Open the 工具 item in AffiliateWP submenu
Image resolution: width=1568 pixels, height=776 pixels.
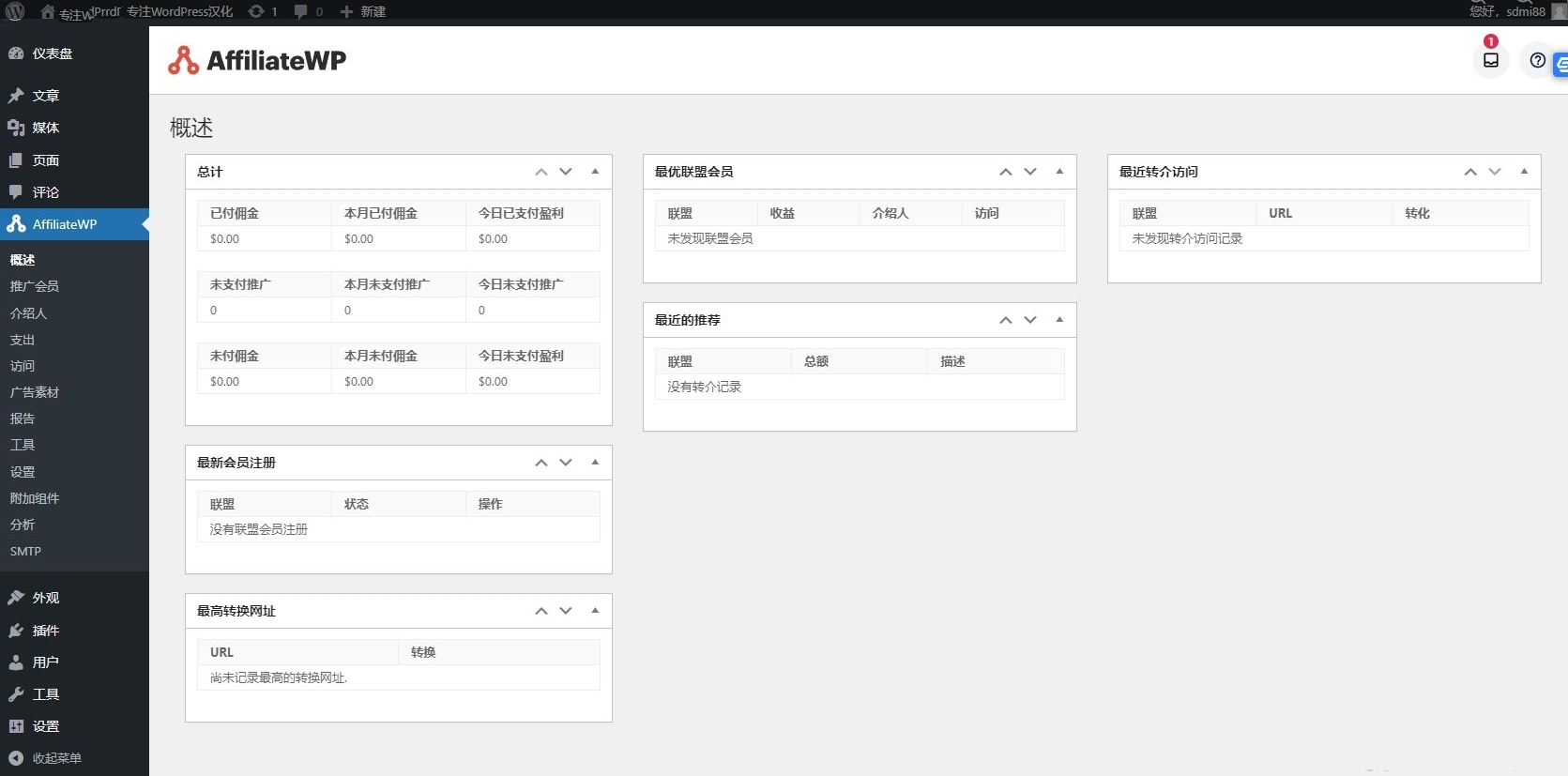(x=23, y=445)
